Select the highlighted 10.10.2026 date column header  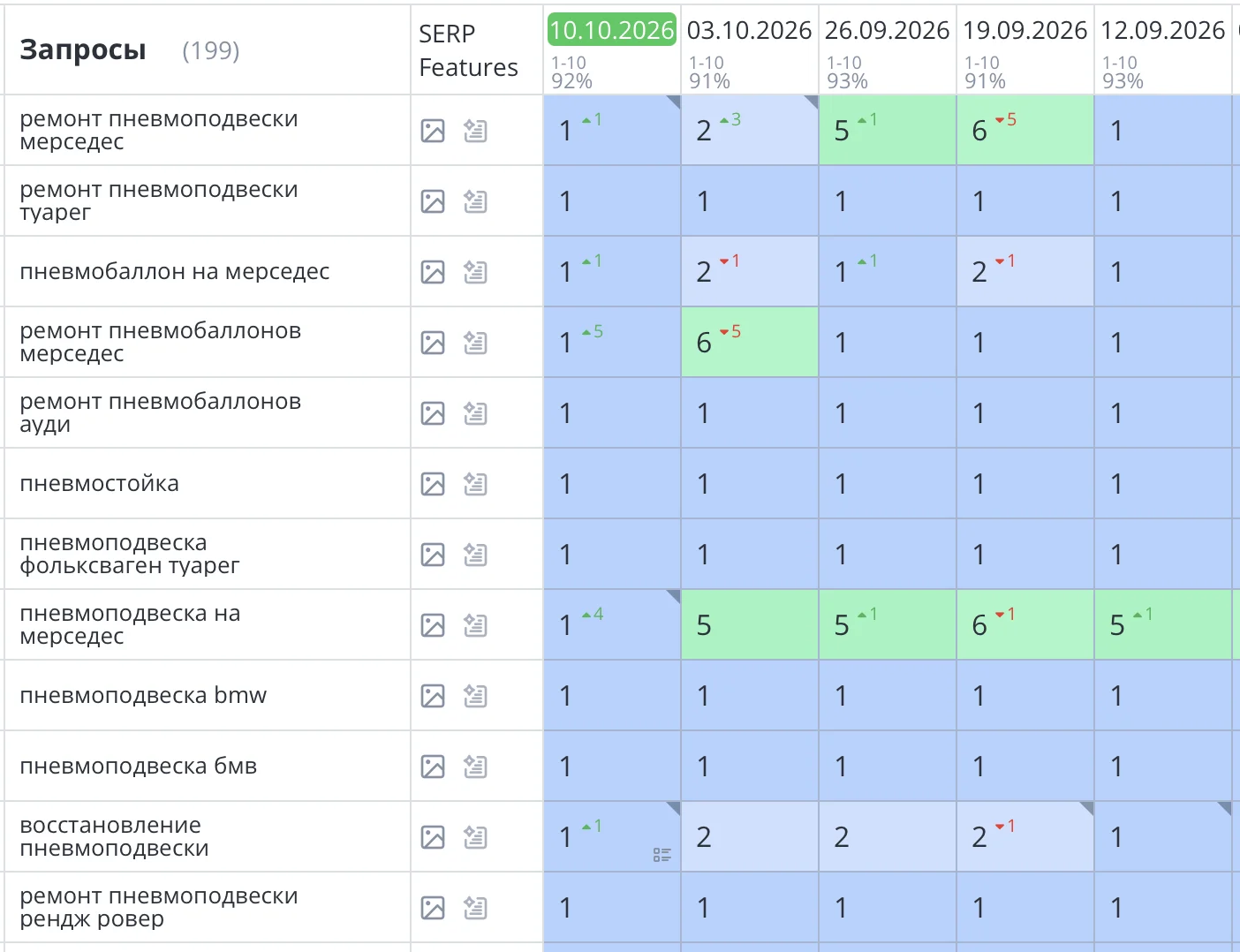point(612,30)
